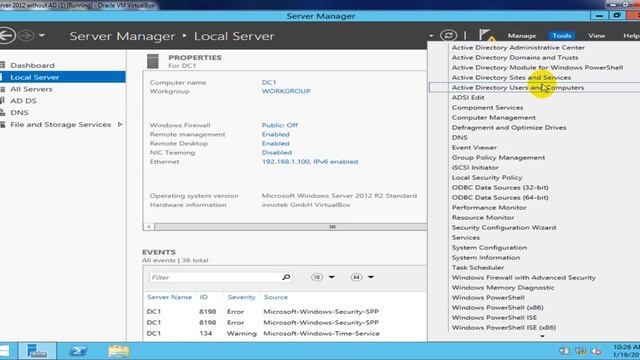Image resolution: width=640 pixels, height=360 pixels.
Task: Open File Explorer from taskbar
Action: [119, 351]
